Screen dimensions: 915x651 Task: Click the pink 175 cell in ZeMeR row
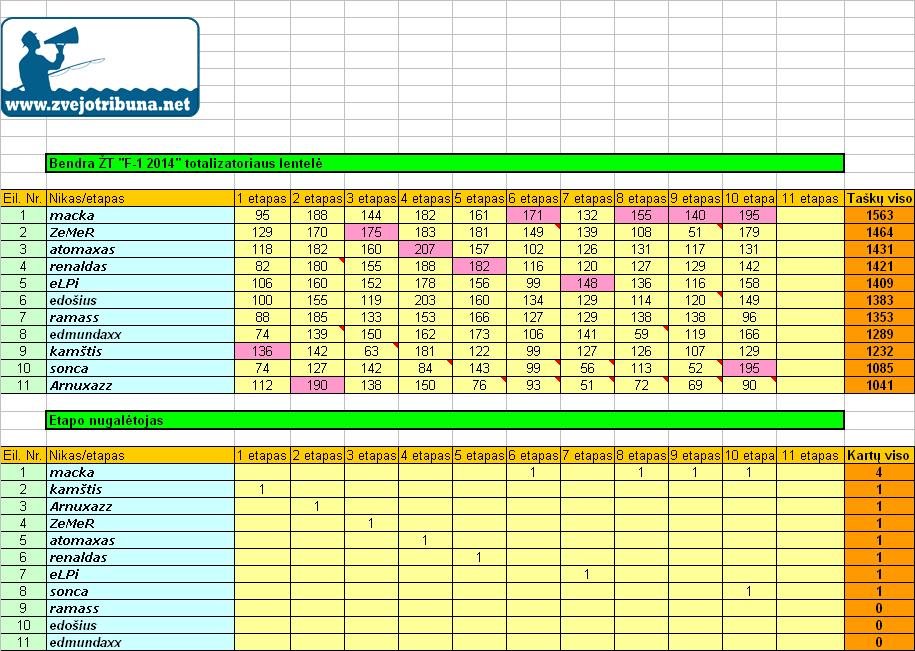click(371, 233)
